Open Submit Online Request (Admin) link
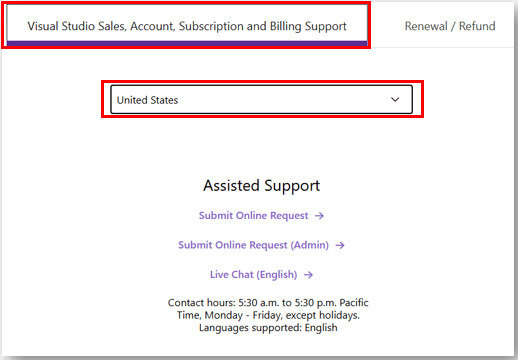Image resolution: width=518 pixels, height=360 pixels. tap(261, 245)
